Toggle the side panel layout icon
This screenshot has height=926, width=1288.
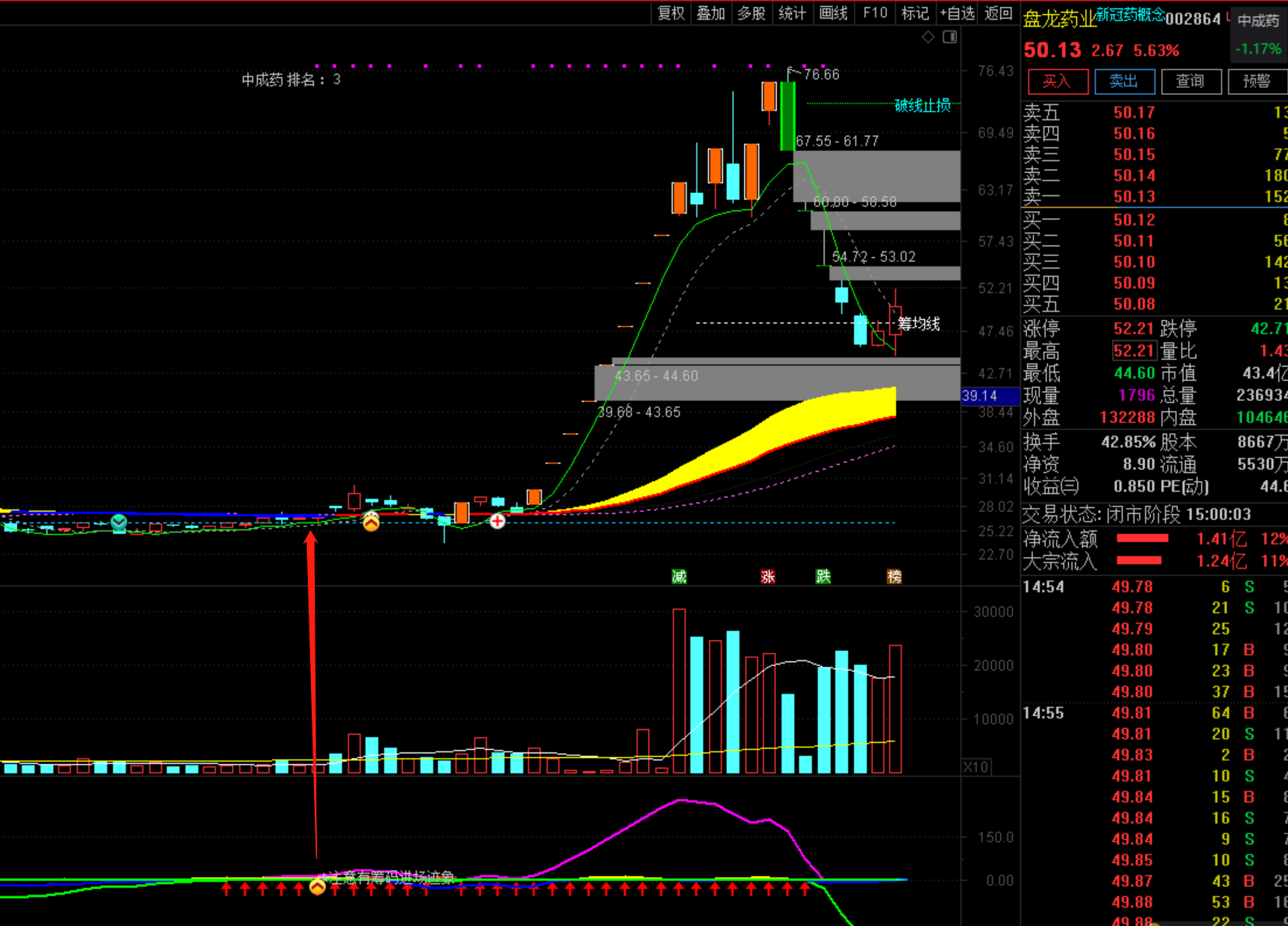pyautogui.click(x=950, y=37)
